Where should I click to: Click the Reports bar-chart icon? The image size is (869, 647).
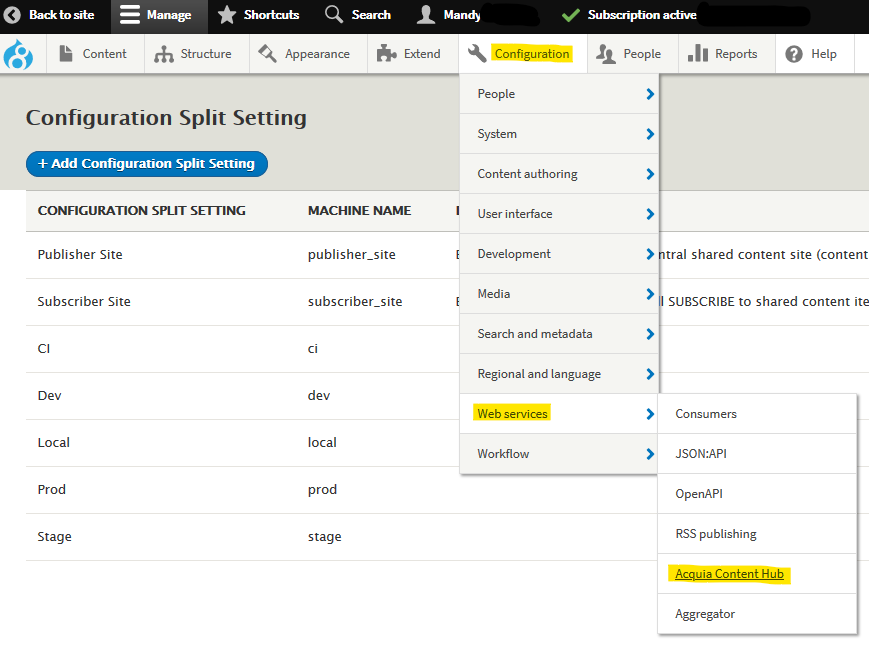point(698,53)
